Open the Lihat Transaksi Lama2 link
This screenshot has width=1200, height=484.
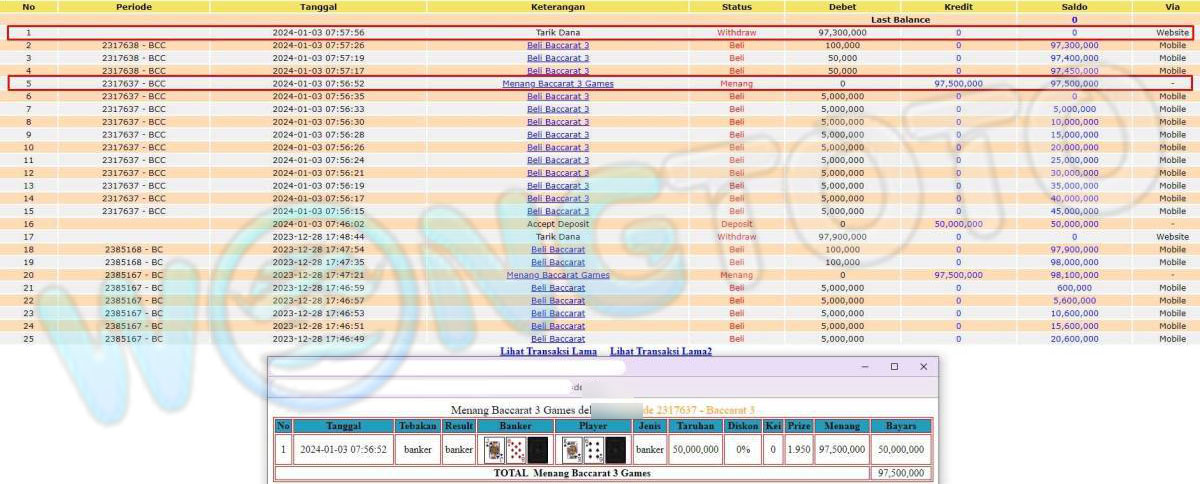coord(661,352)
